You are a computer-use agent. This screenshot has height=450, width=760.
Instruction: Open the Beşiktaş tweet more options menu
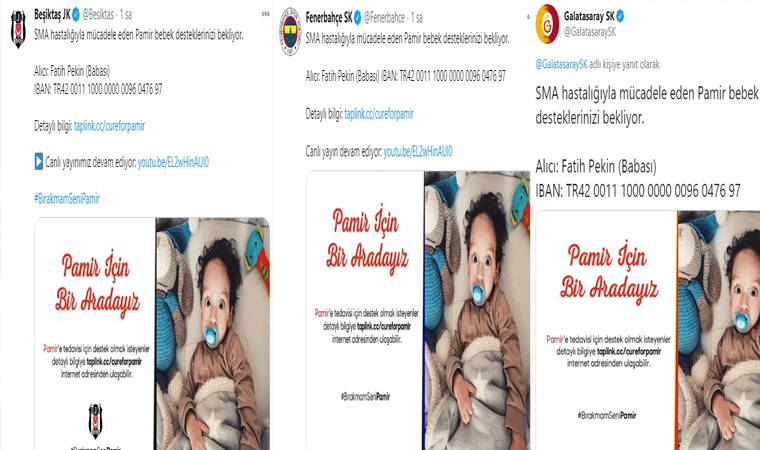click(x=266, y=14)
